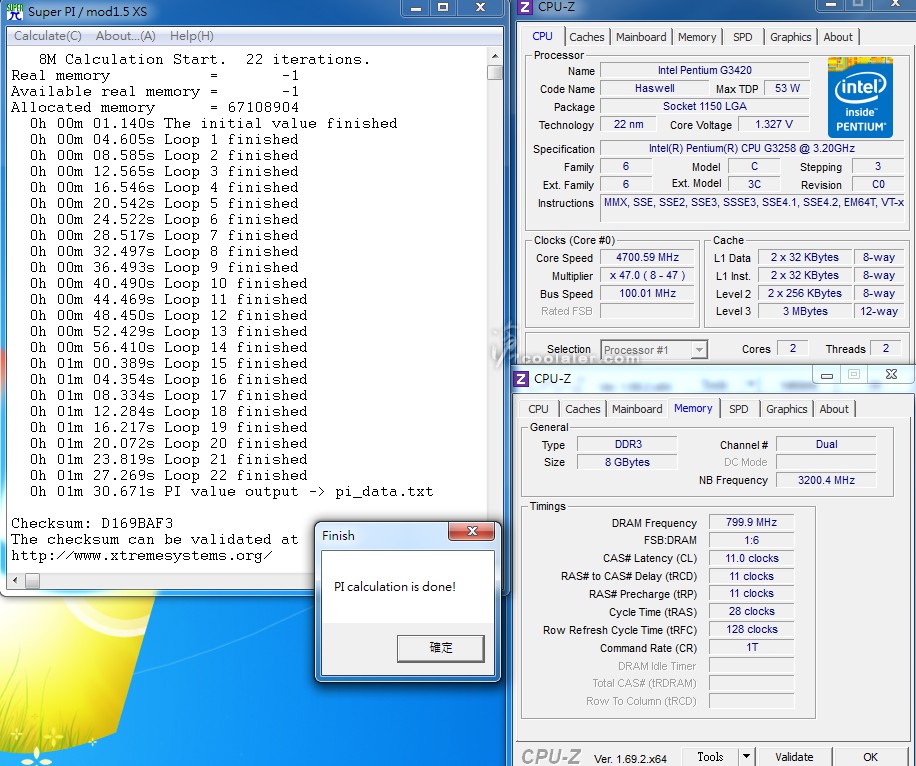
Task: Click the memory Type value DDR3
Action: 627,444
